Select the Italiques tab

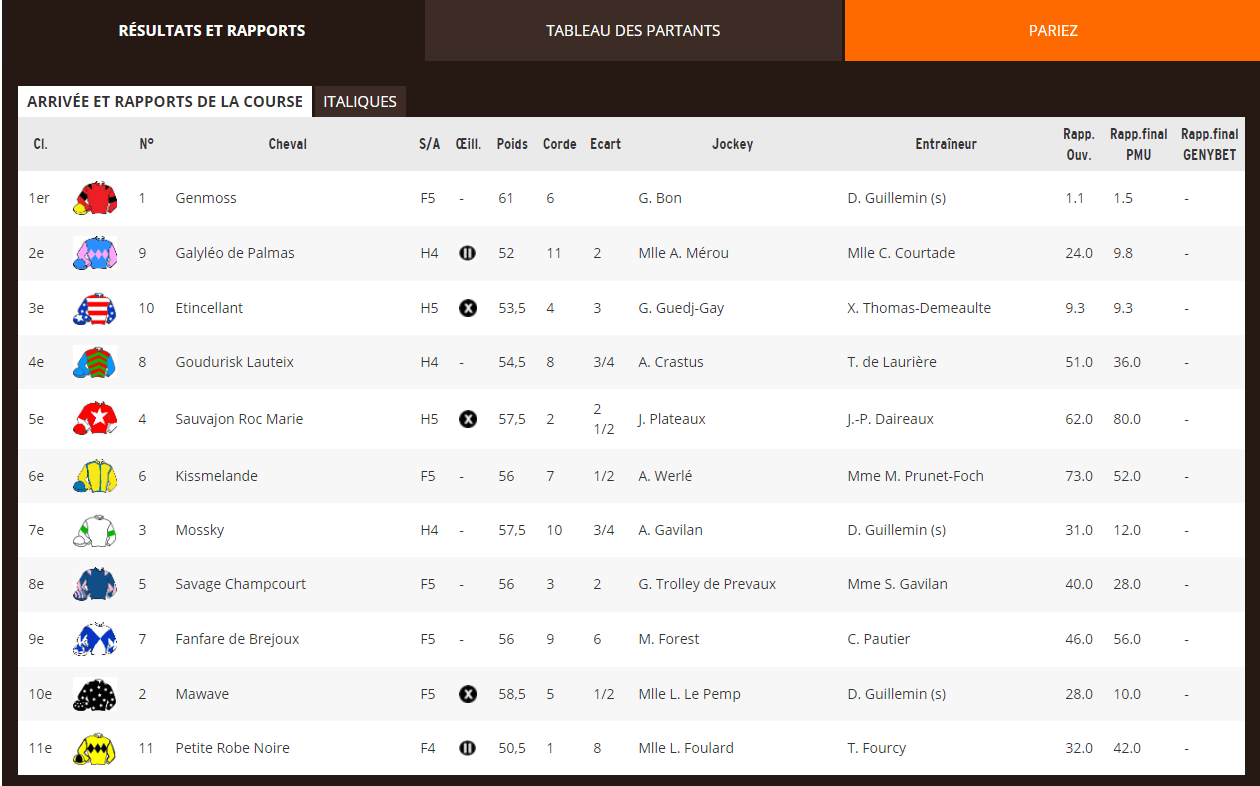pos(360,102)
